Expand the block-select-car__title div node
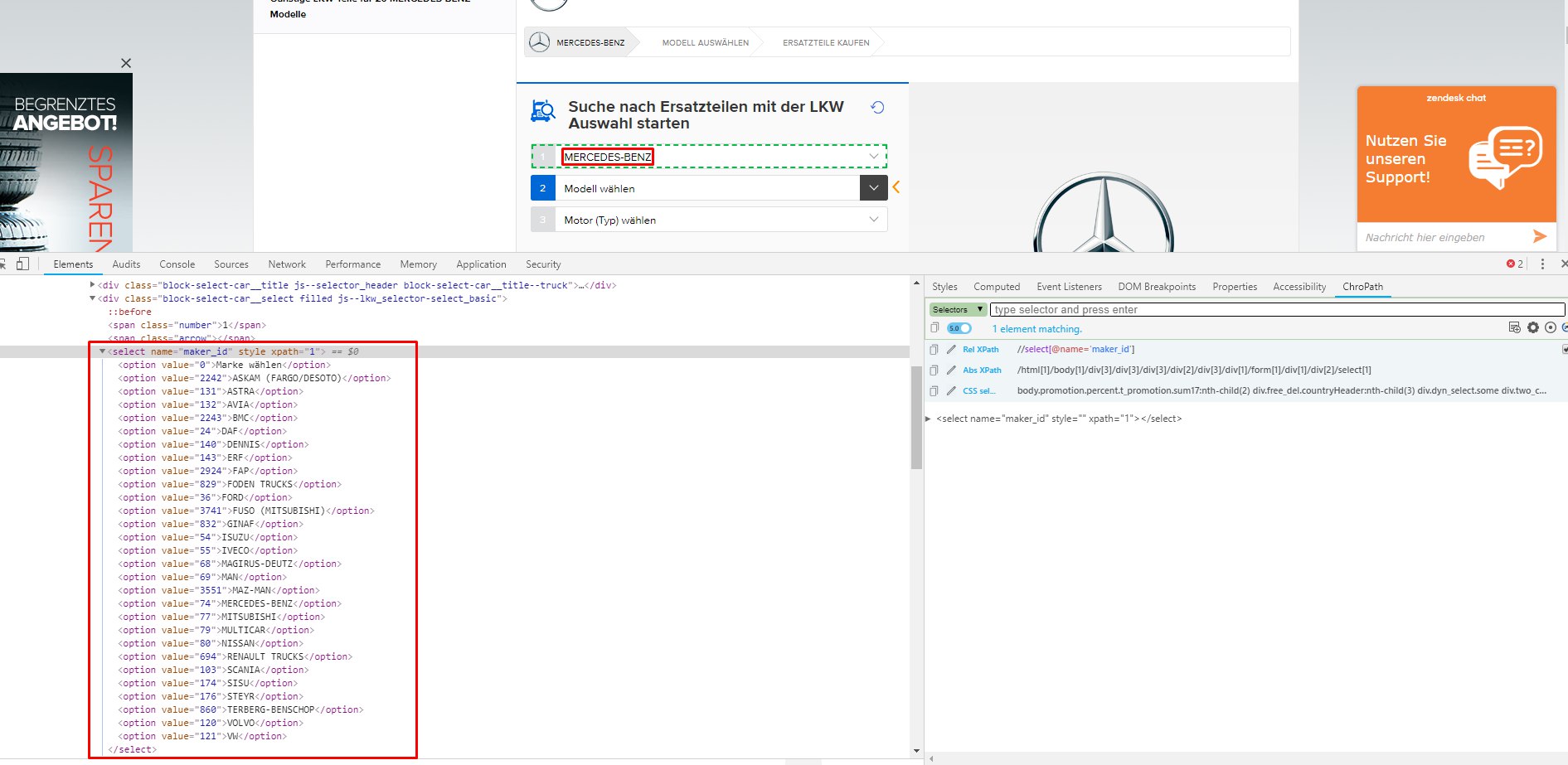Screen dimensions: 1568x765 [92, 285]
